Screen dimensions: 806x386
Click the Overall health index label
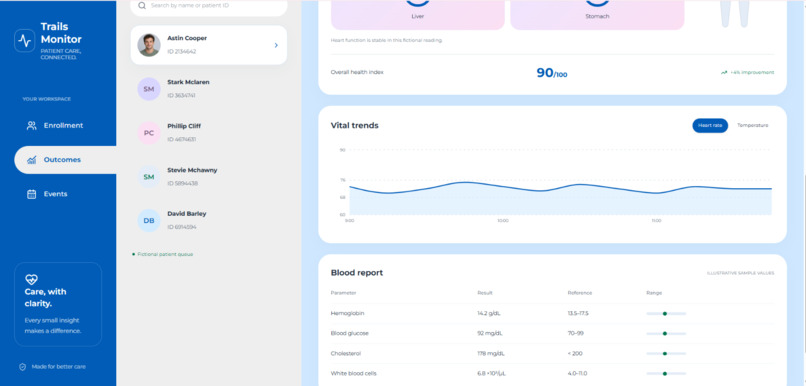pyautogui.click(x=357, y=72)
